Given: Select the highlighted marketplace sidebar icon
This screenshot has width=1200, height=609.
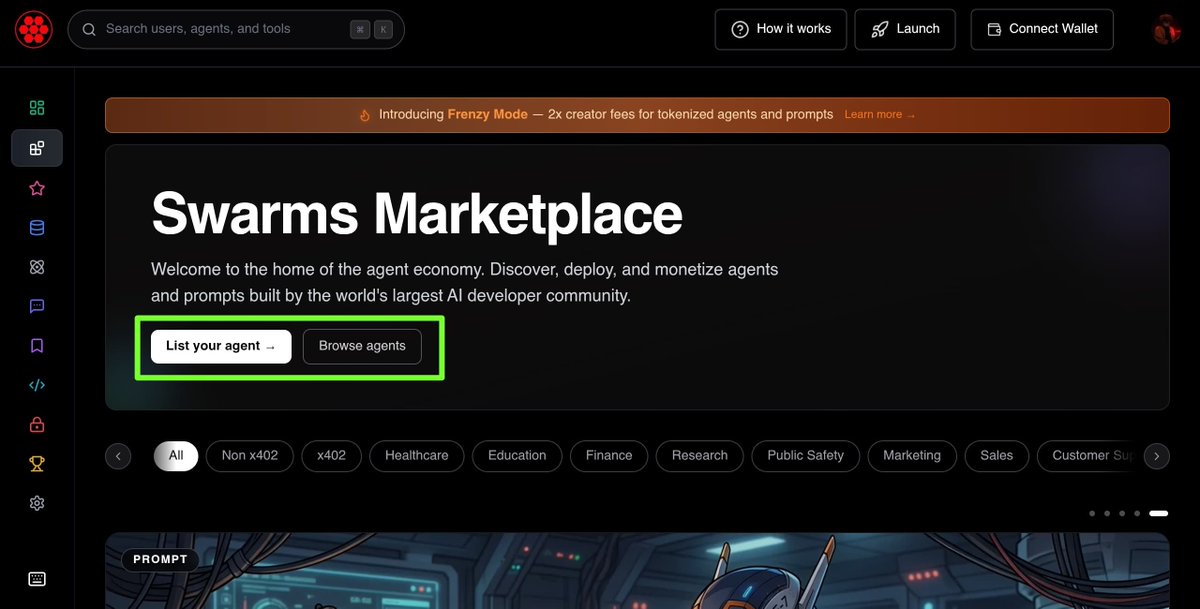Looking at the screenshot, I should coord(37,148).
